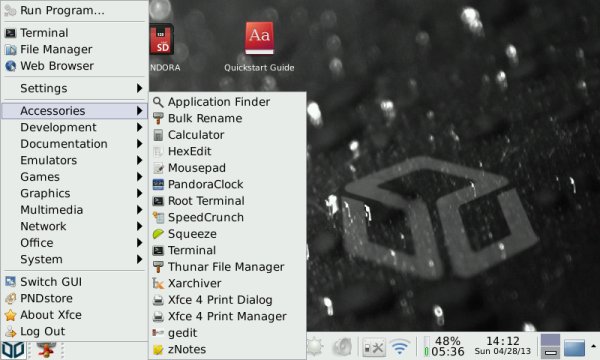
Task: Click the Xarchiver icon
Action: pyautogui.click(x=158, y=283)
